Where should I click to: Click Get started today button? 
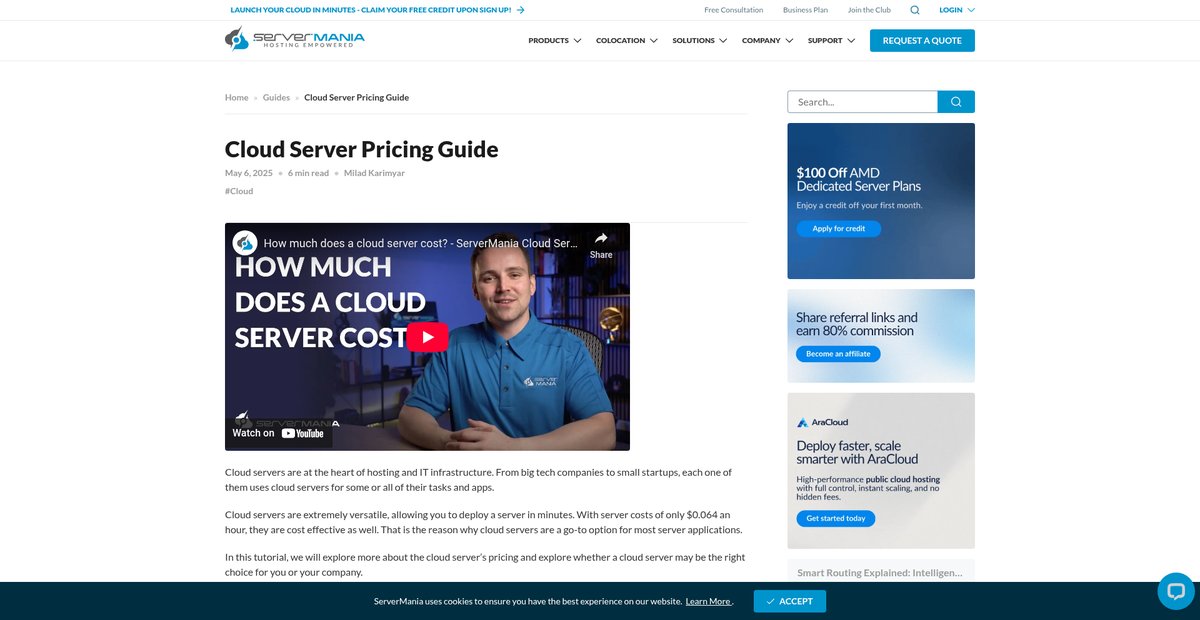[x=836, y=519]
